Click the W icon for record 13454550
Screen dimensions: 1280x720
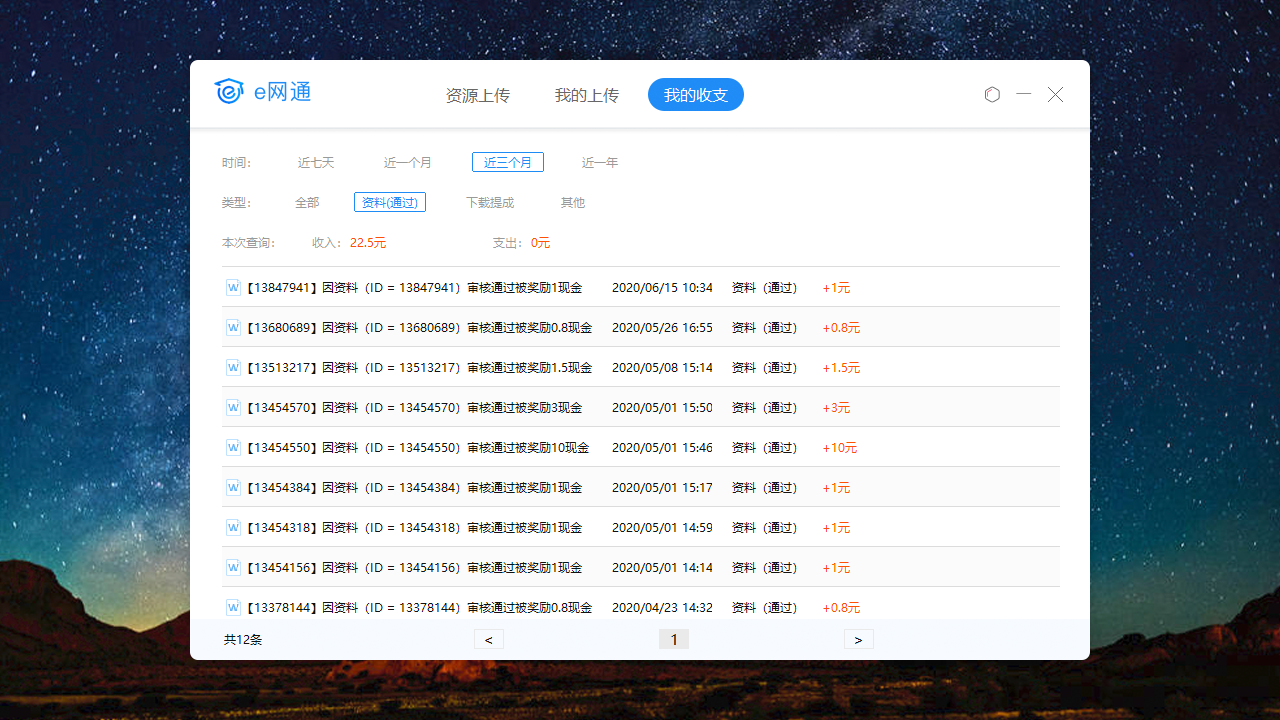(233, 447)
